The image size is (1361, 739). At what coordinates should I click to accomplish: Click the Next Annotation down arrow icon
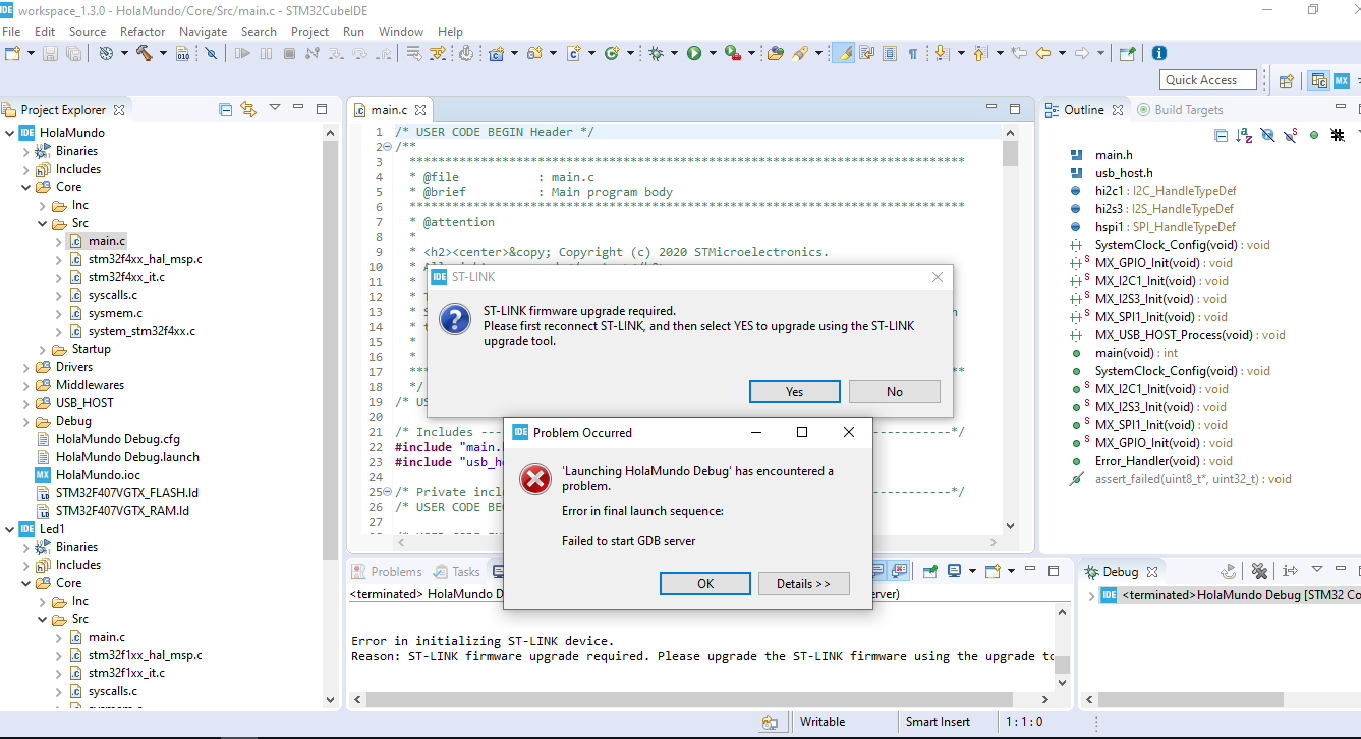point(941,53)
